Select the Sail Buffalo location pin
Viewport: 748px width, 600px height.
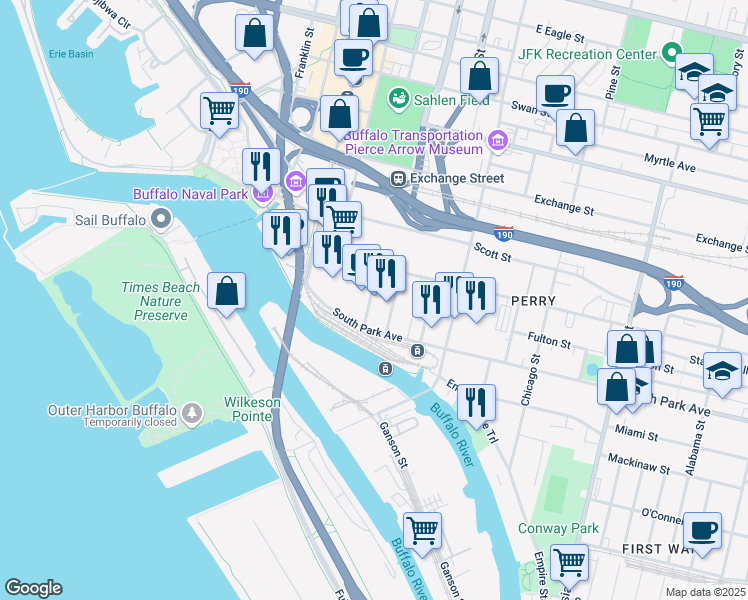click(161, 219)
